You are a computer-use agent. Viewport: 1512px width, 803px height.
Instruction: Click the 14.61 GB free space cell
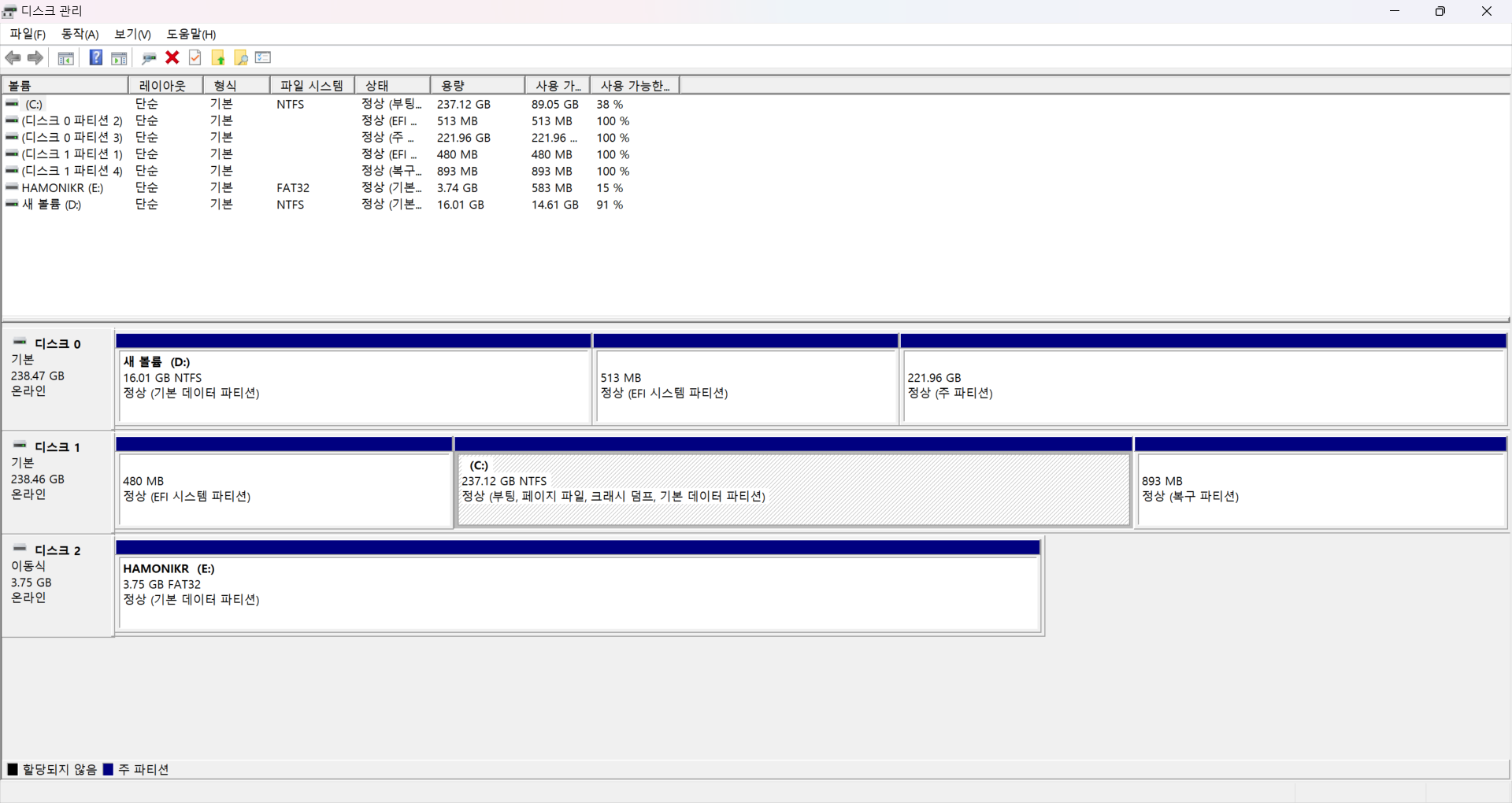click(x=554, y=204)
